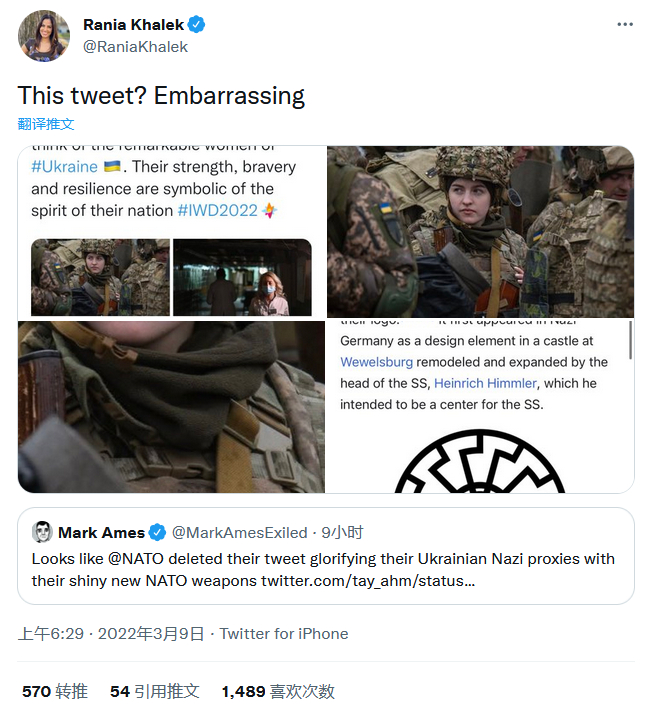Open the bottom-right black sun symbol image

pos(480,406)
